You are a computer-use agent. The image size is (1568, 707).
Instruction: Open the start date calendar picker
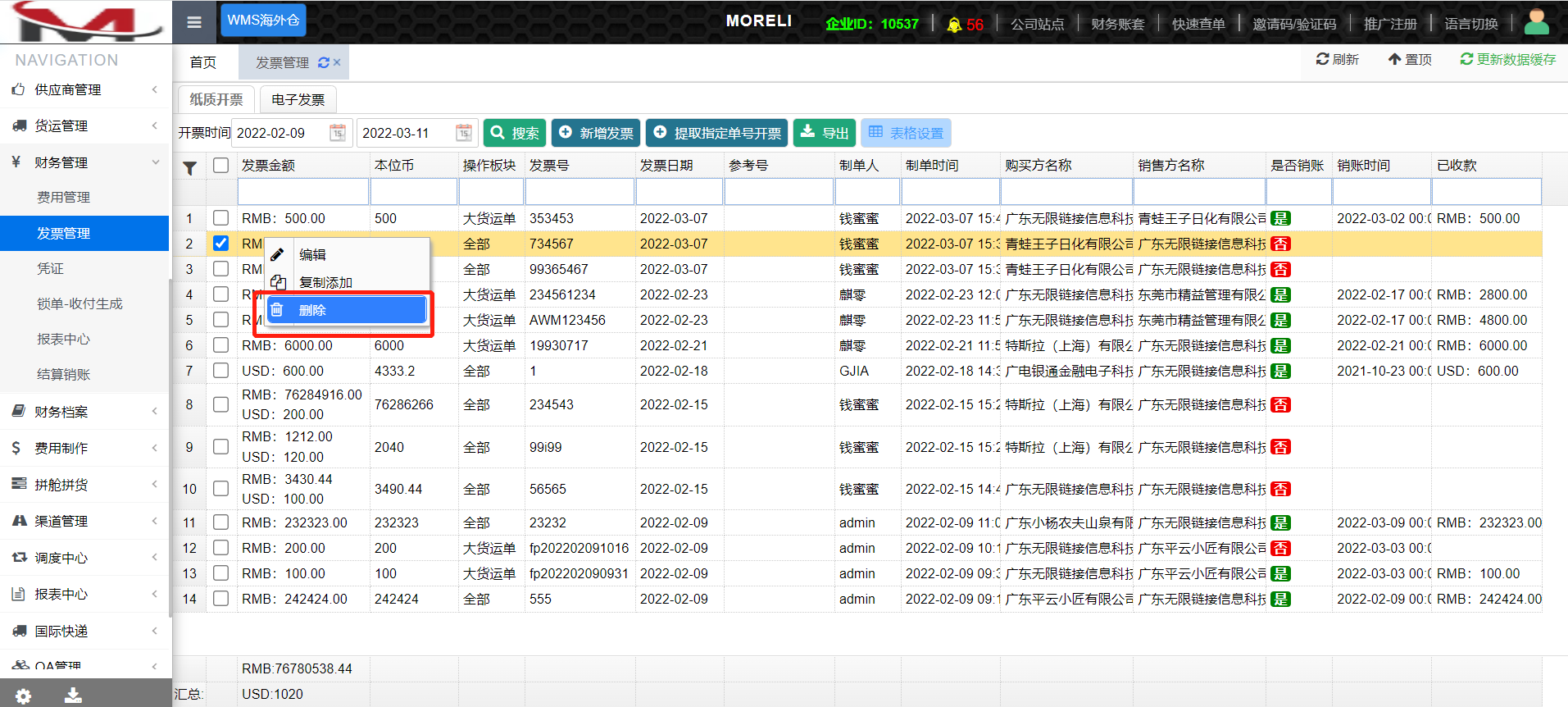[337, 133]
